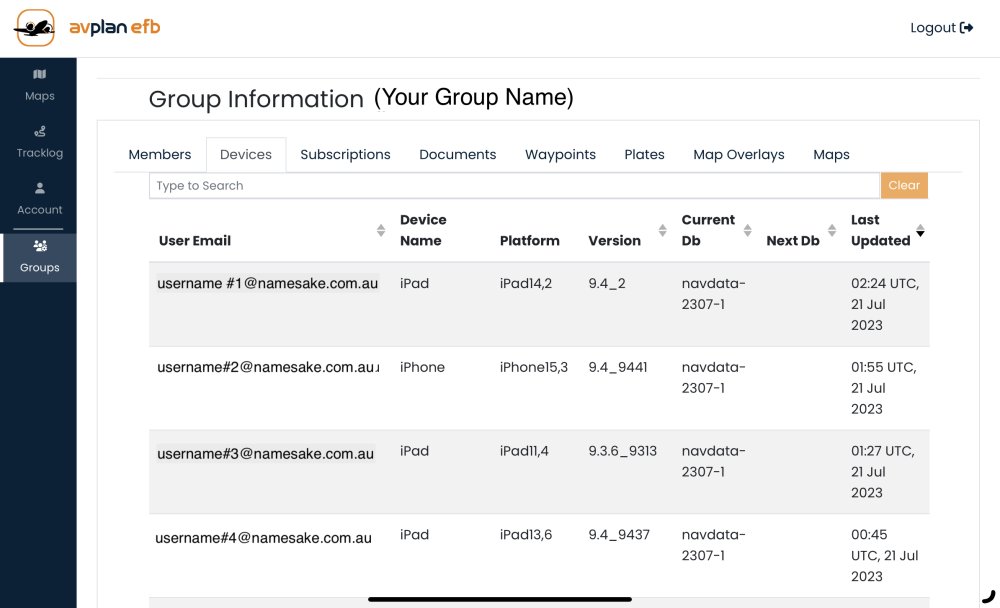Open the Subscriptions tab
This screenshot has width=1000, height=608.
(345, 155)
